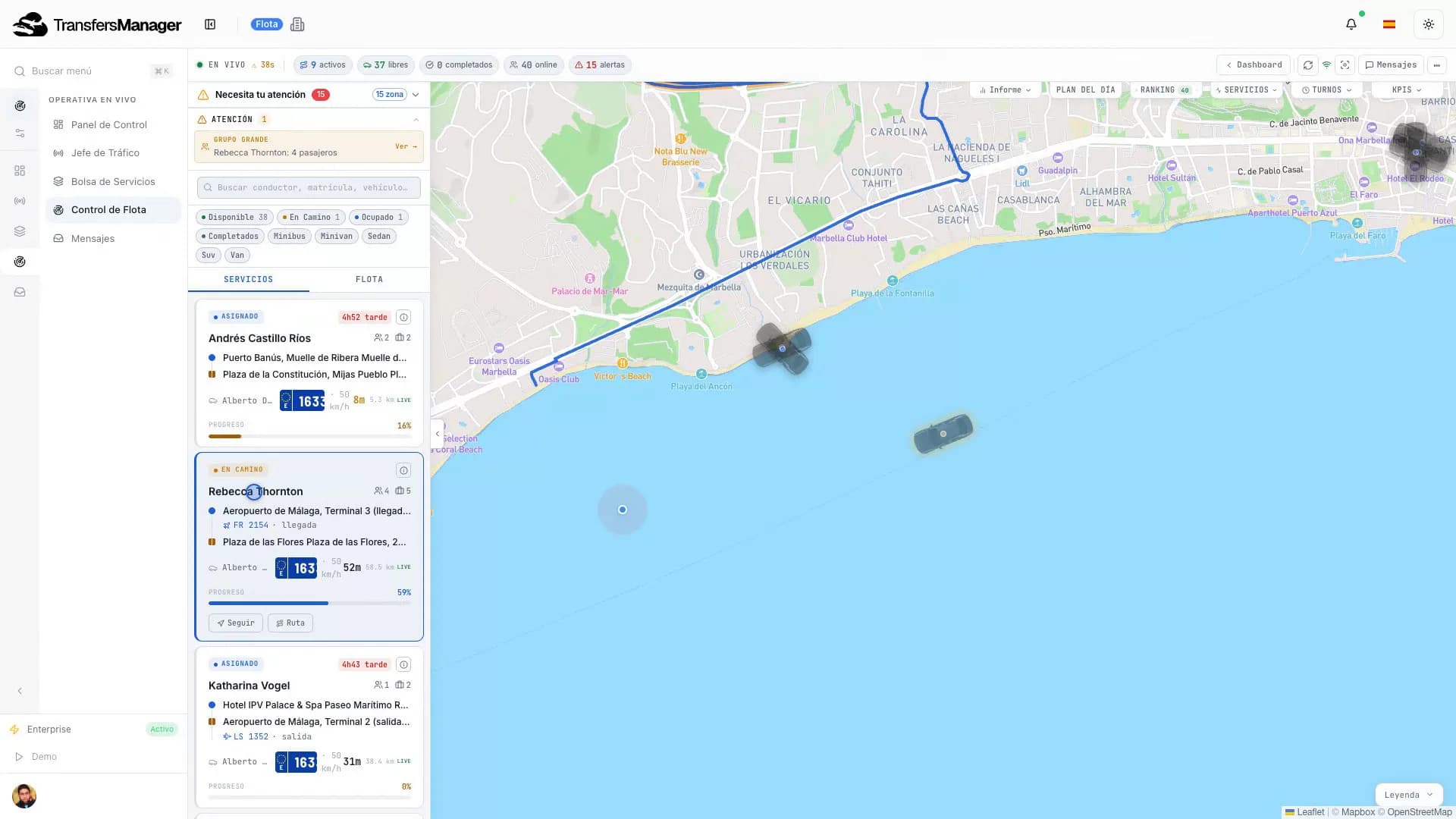Open the Turnos dropdown
Viewport: 1456px width, 819px height.
1327,89
